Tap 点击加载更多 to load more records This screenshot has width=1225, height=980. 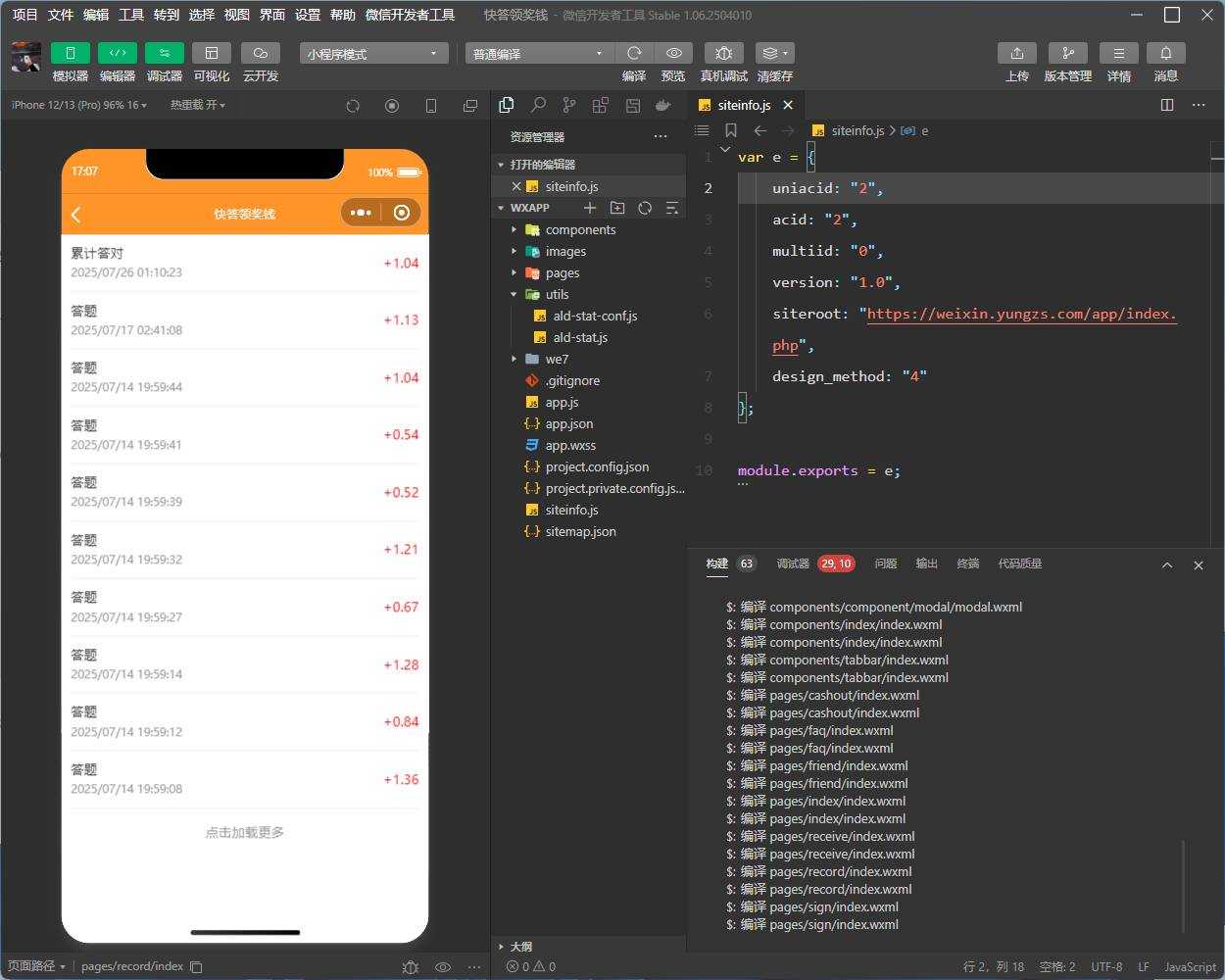tap(245, 832)
